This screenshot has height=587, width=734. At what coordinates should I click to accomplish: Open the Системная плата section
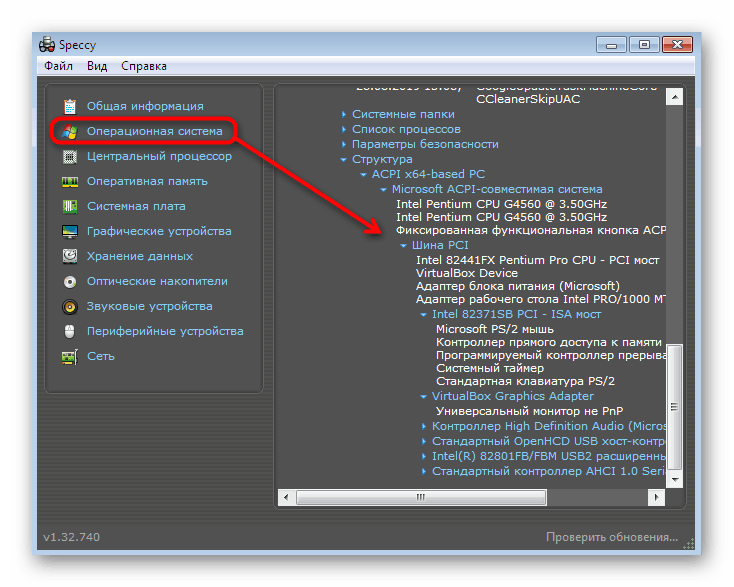(x=136, y=206)
